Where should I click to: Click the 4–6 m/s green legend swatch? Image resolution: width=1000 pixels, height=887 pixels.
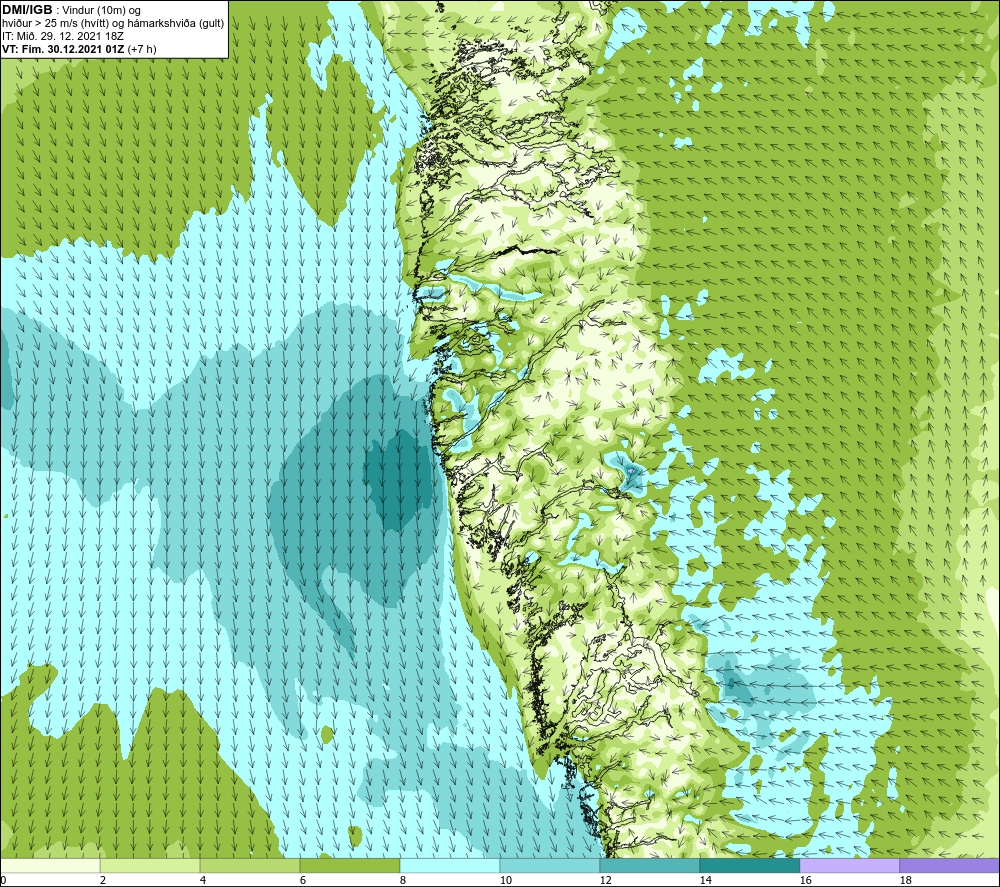250,866
